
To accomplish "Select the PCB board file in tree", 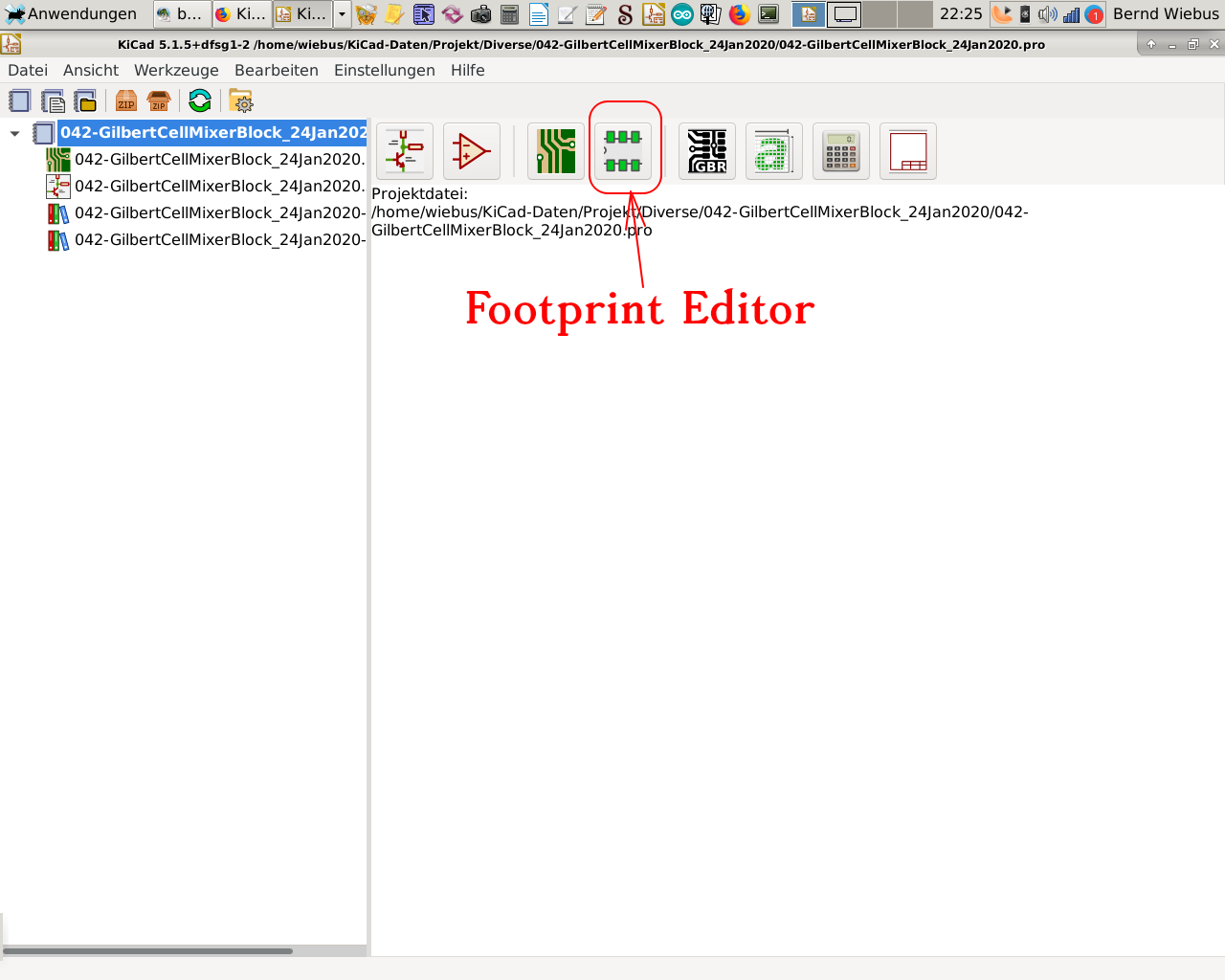I will (219, 159).
